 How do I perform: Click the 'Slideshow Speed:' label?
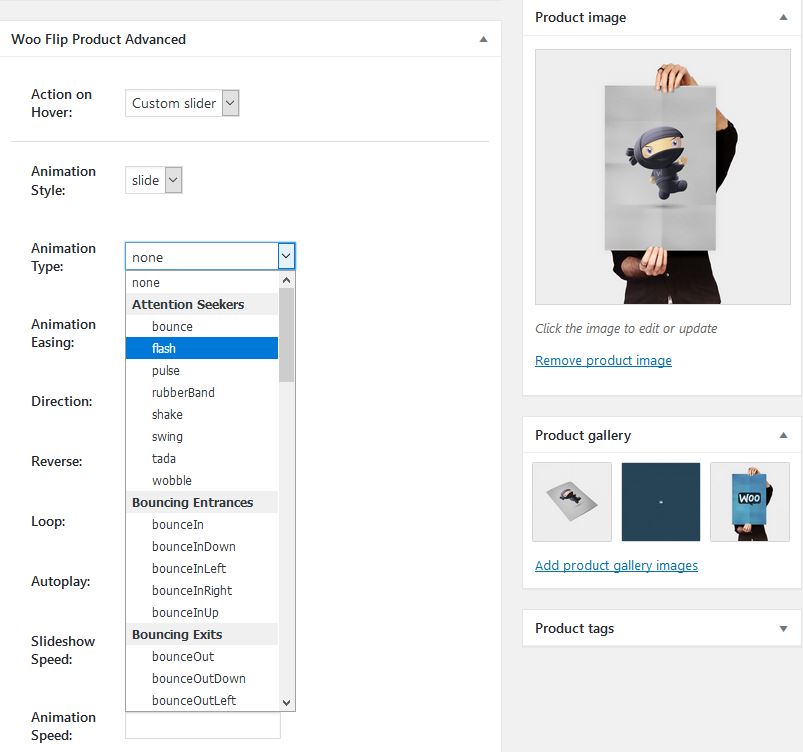coord(63,651)
